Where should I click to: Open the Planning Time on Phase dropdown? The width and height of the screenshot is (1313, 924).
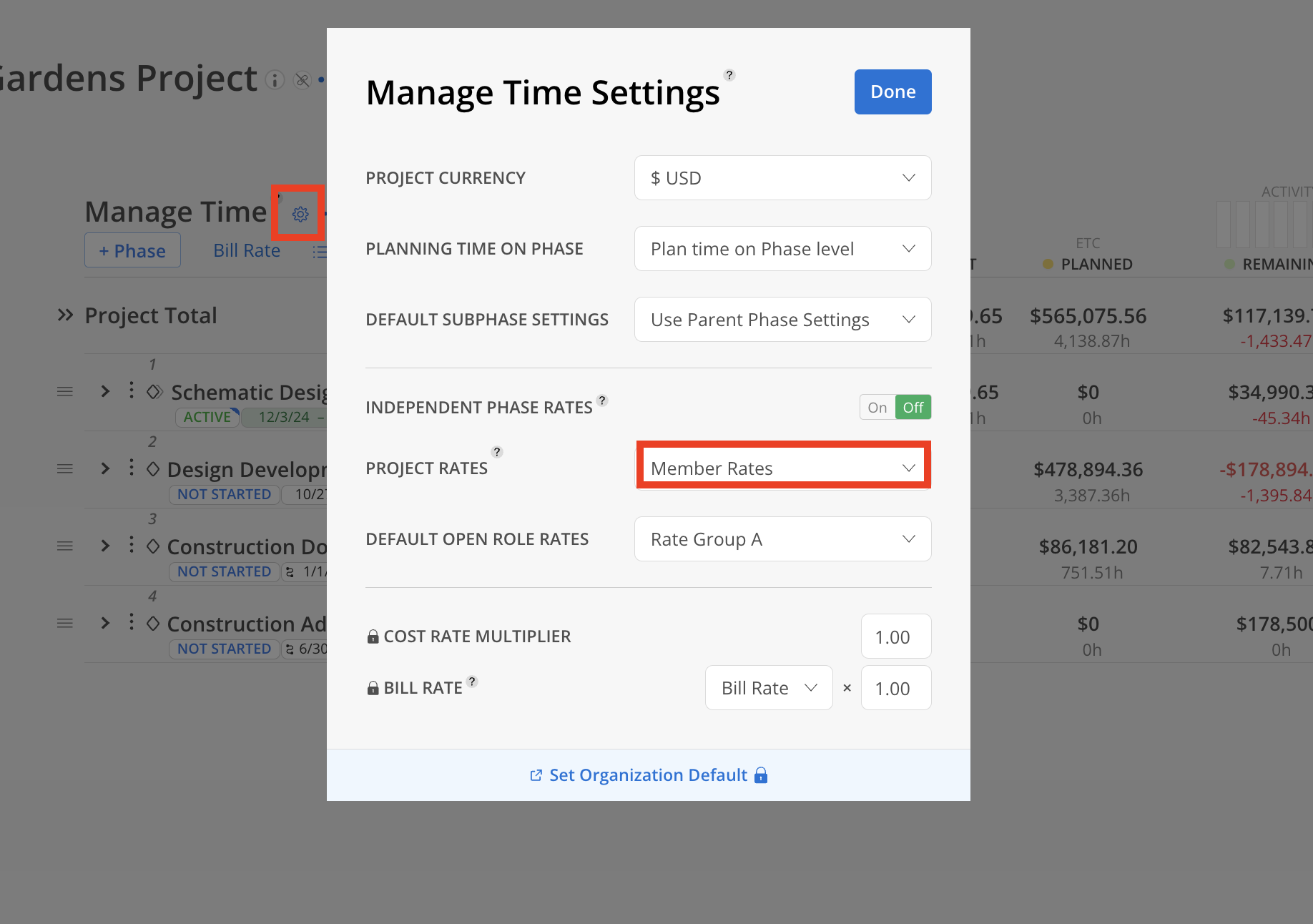click(x=782, y=249)
